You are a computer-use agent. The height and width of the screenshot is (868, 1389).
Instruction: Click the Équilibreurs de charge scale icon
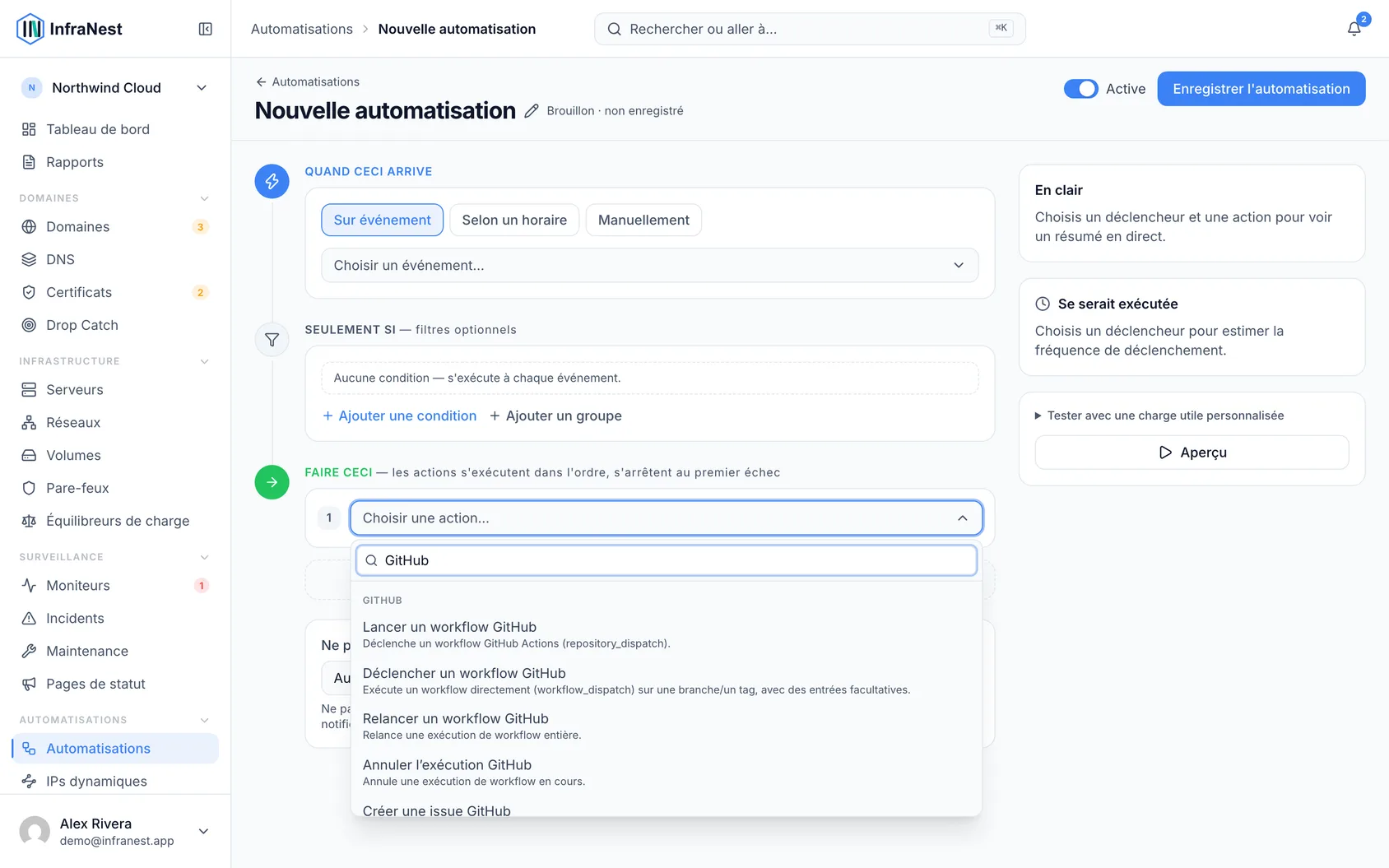pyautogui.click(x=29, y=521)
